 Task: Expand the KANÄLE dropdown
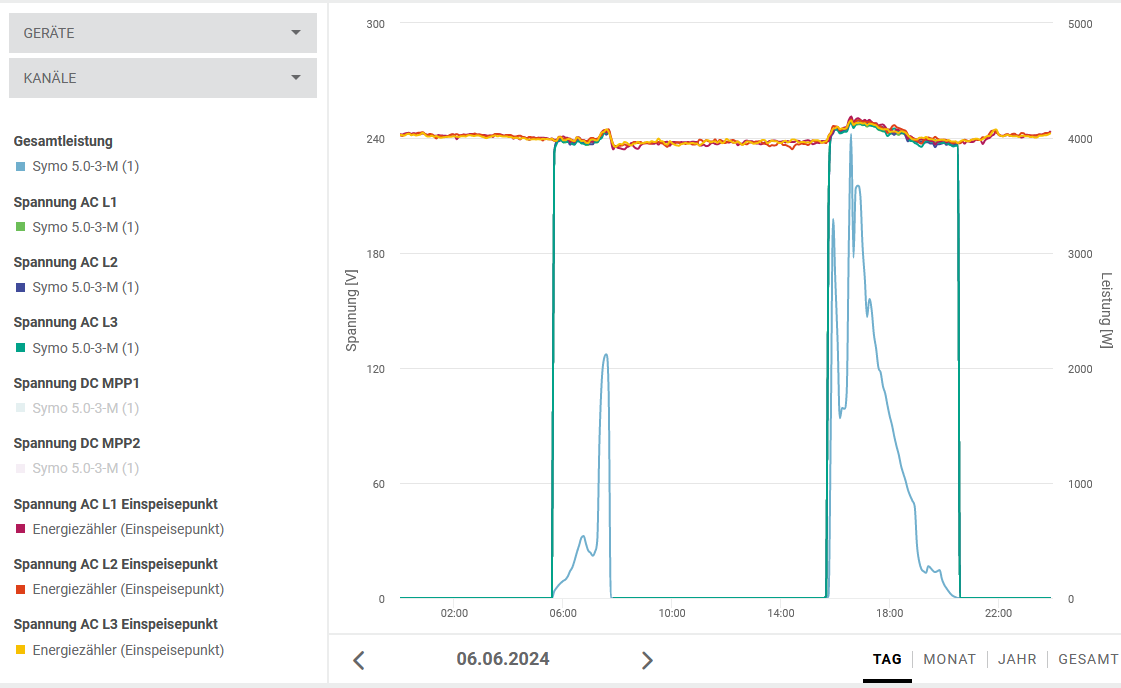click(162, 78)
